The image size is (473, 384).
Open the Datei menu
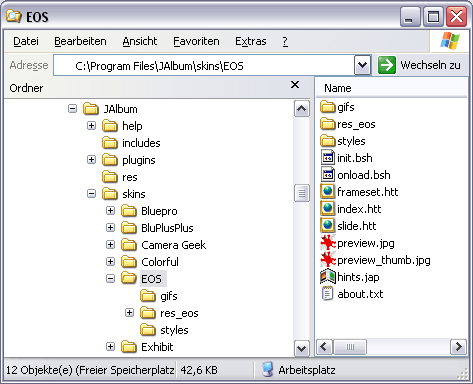(x=26, y=41)
